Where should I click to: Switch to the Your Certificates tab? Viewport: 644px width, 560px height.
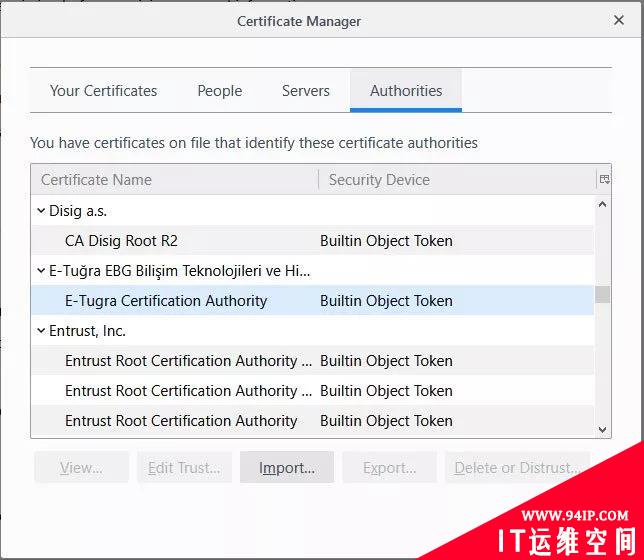104,90
